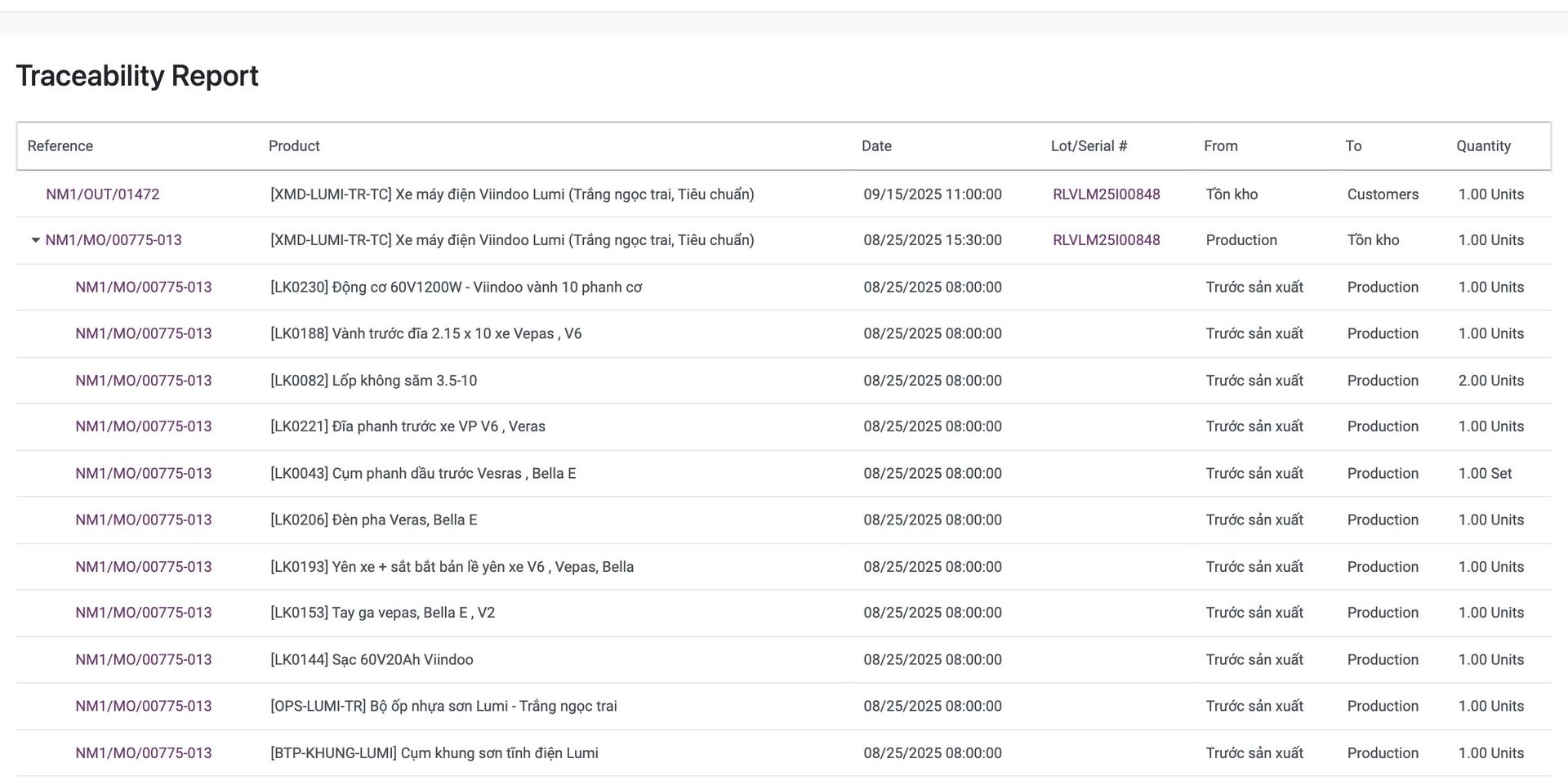Select the product text '[LK0082] Lốp không săm 3.5-10'

click(374, 381)
